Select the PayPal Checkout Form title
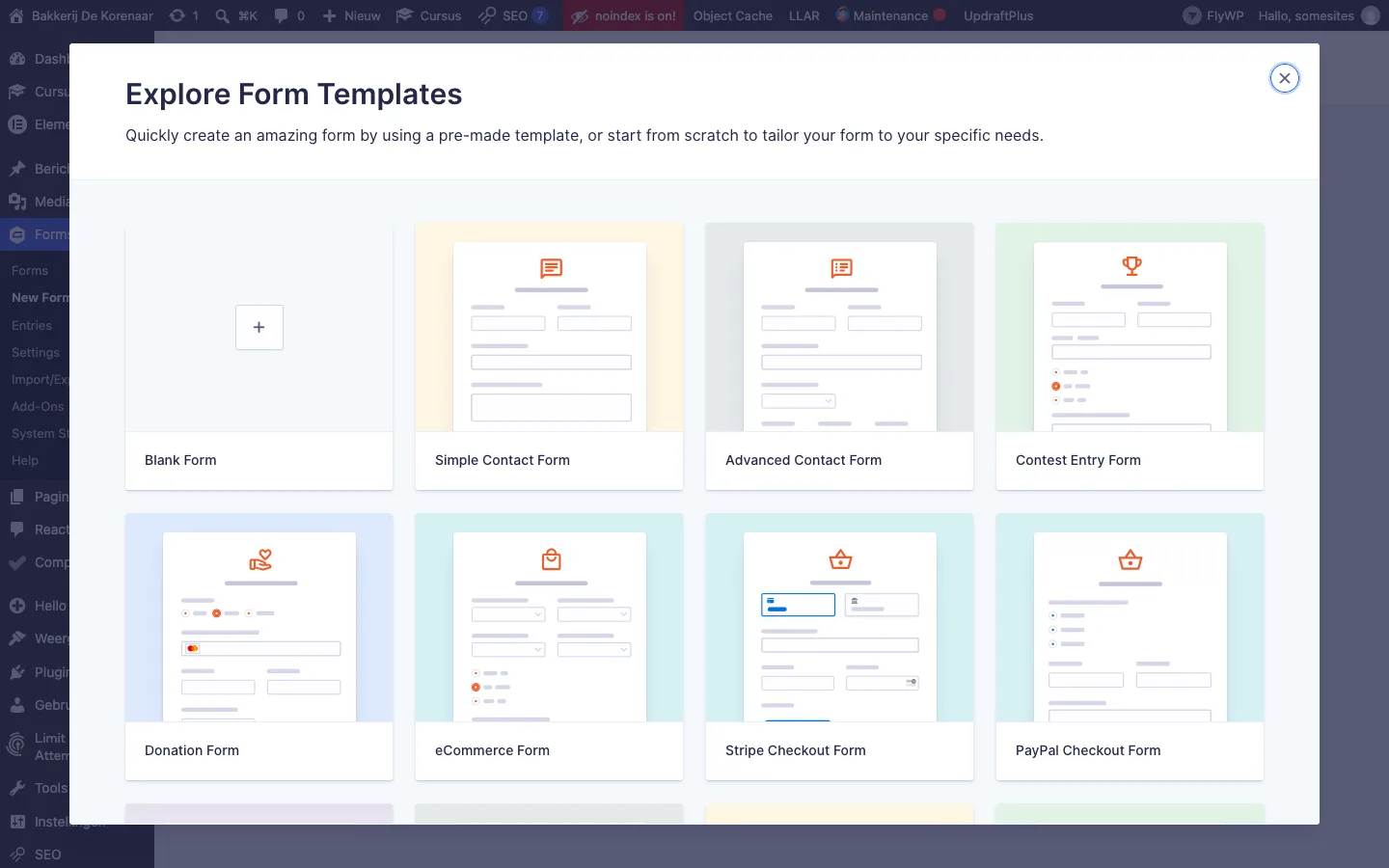The width and height of the screenshot is (1389, 868). pos(1088,750)
